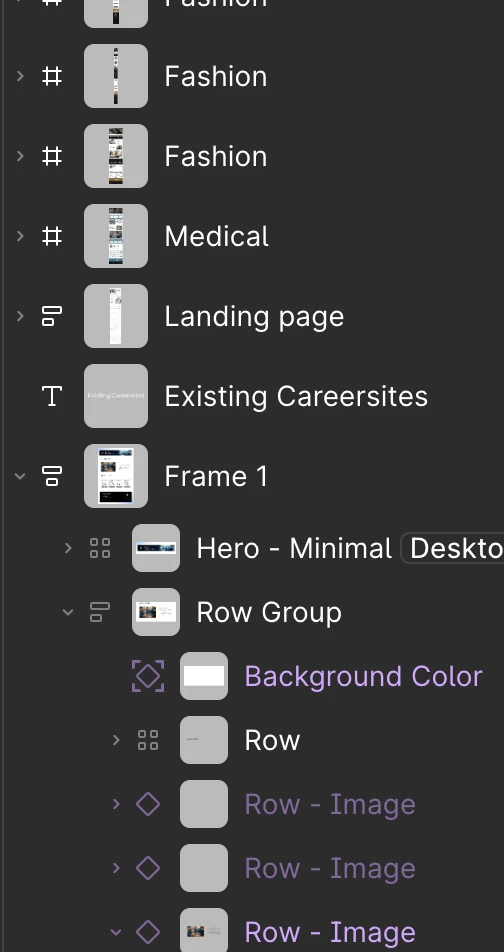This screenshot has height=952, width=504.
Task: Click the dashed instance icon for Background Color
Action: tap(148, 676)
